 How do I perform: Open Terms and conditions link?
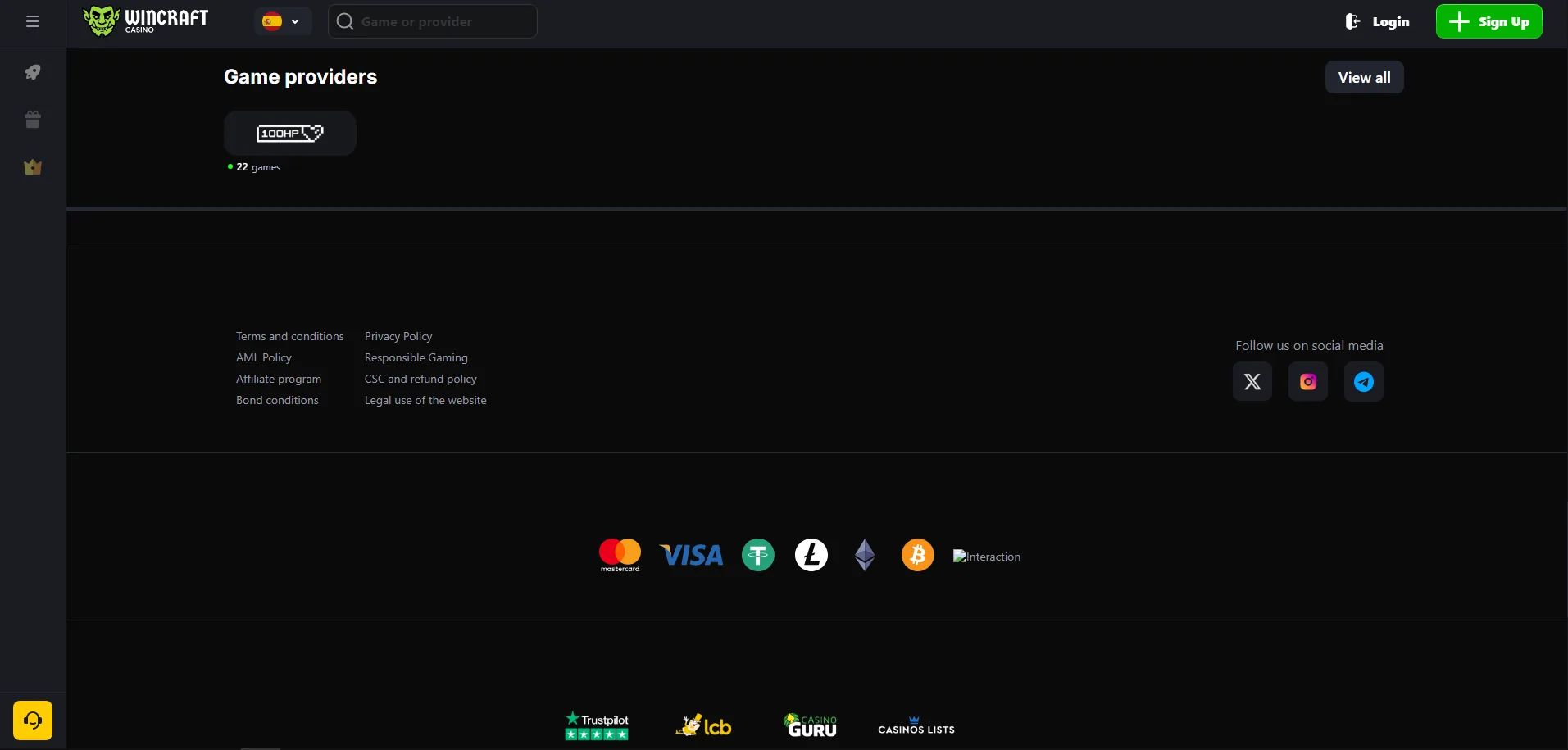point(290,336)
